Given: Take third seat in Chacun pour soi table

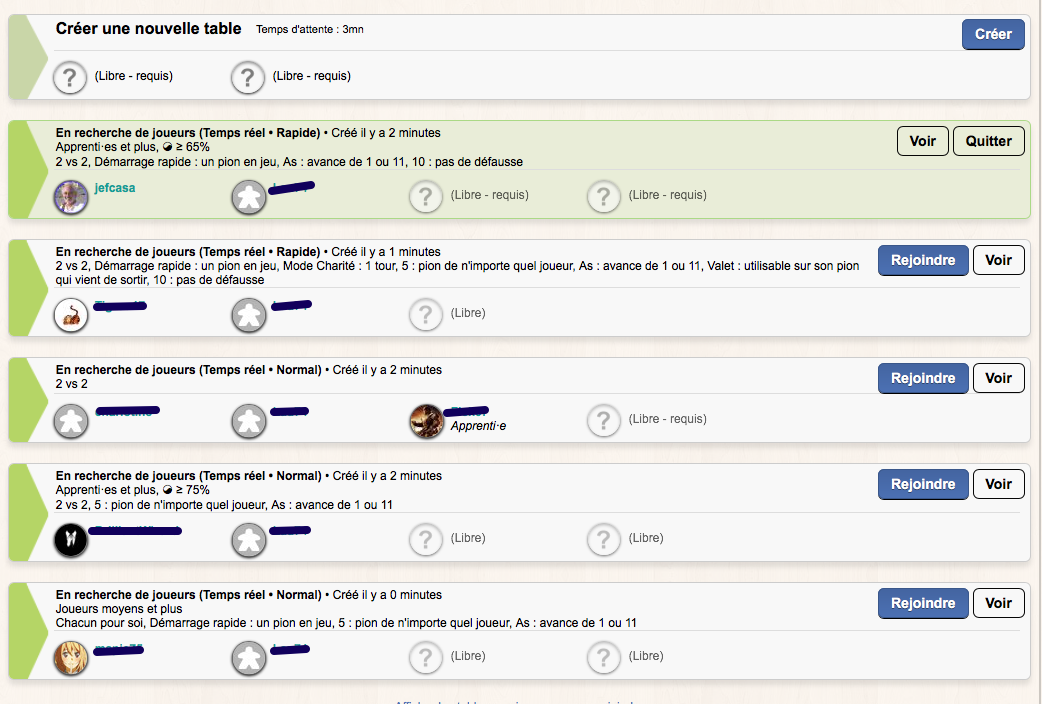Looking at the screenshot, I should point(426,657).
